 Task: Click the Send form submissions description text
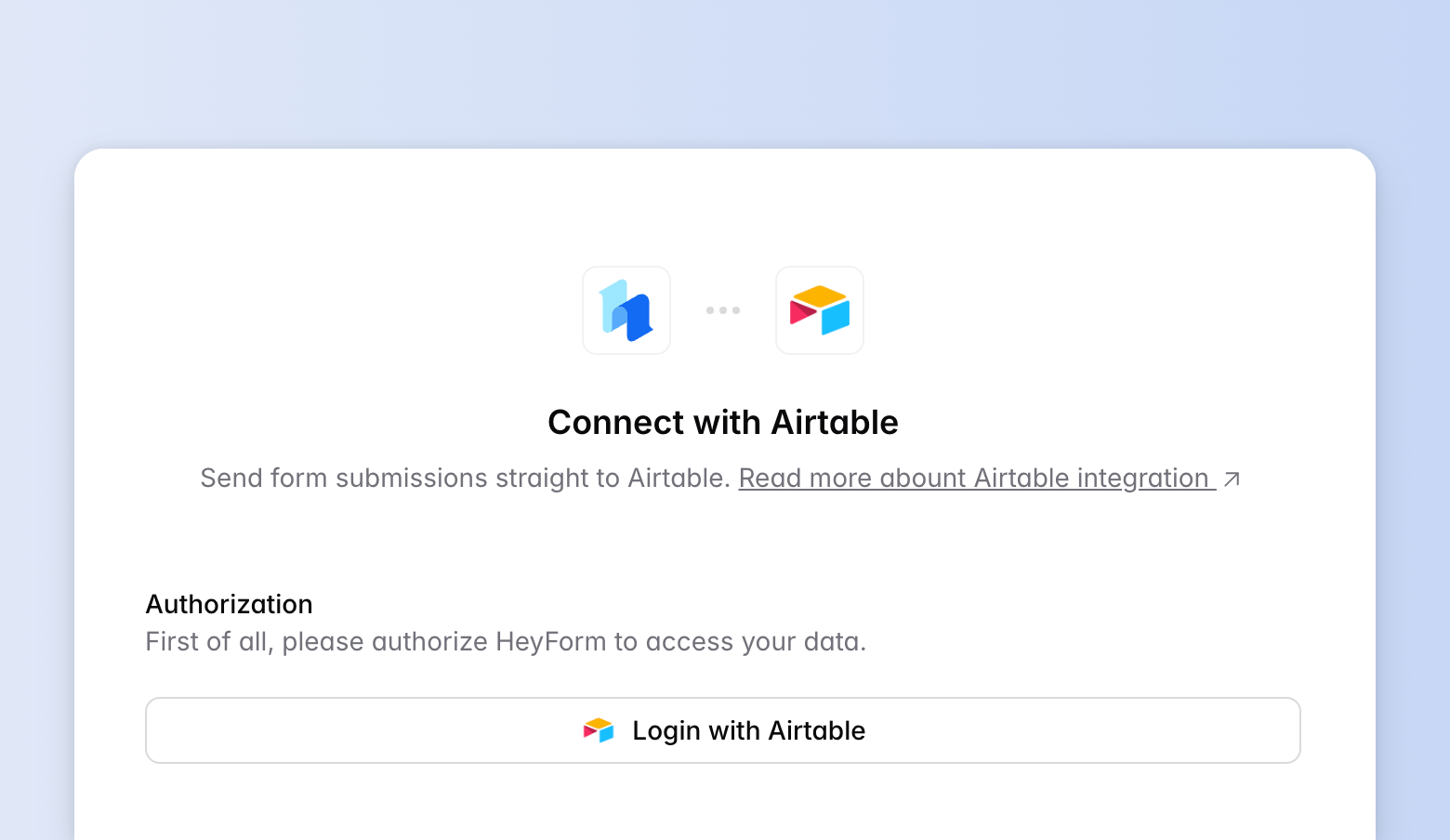click(x=464, y=478)
